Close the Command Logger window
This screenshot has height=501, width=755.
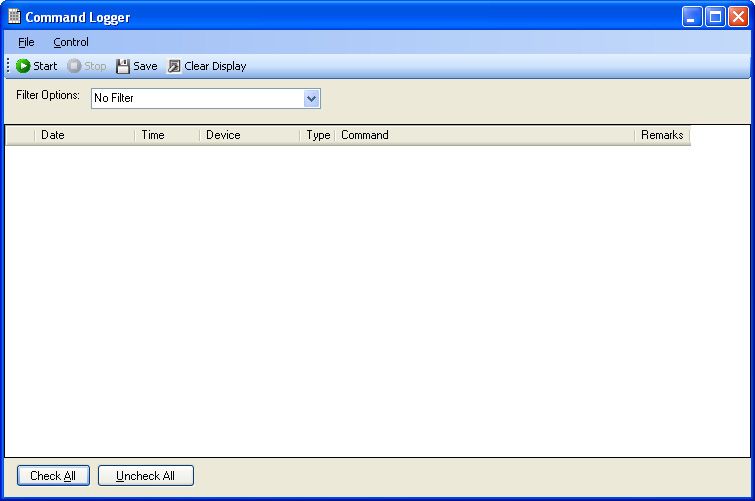(x=738, y=17)
